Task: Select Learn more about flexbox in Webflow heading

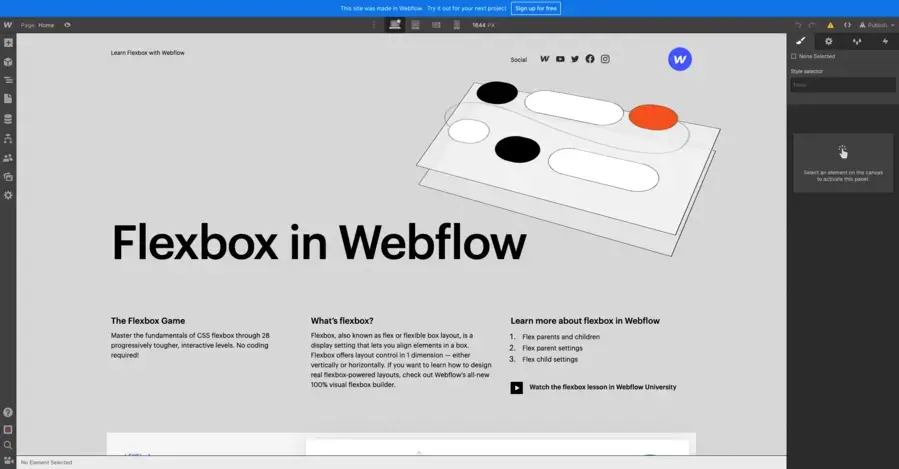Action: (x=585, y=321)
